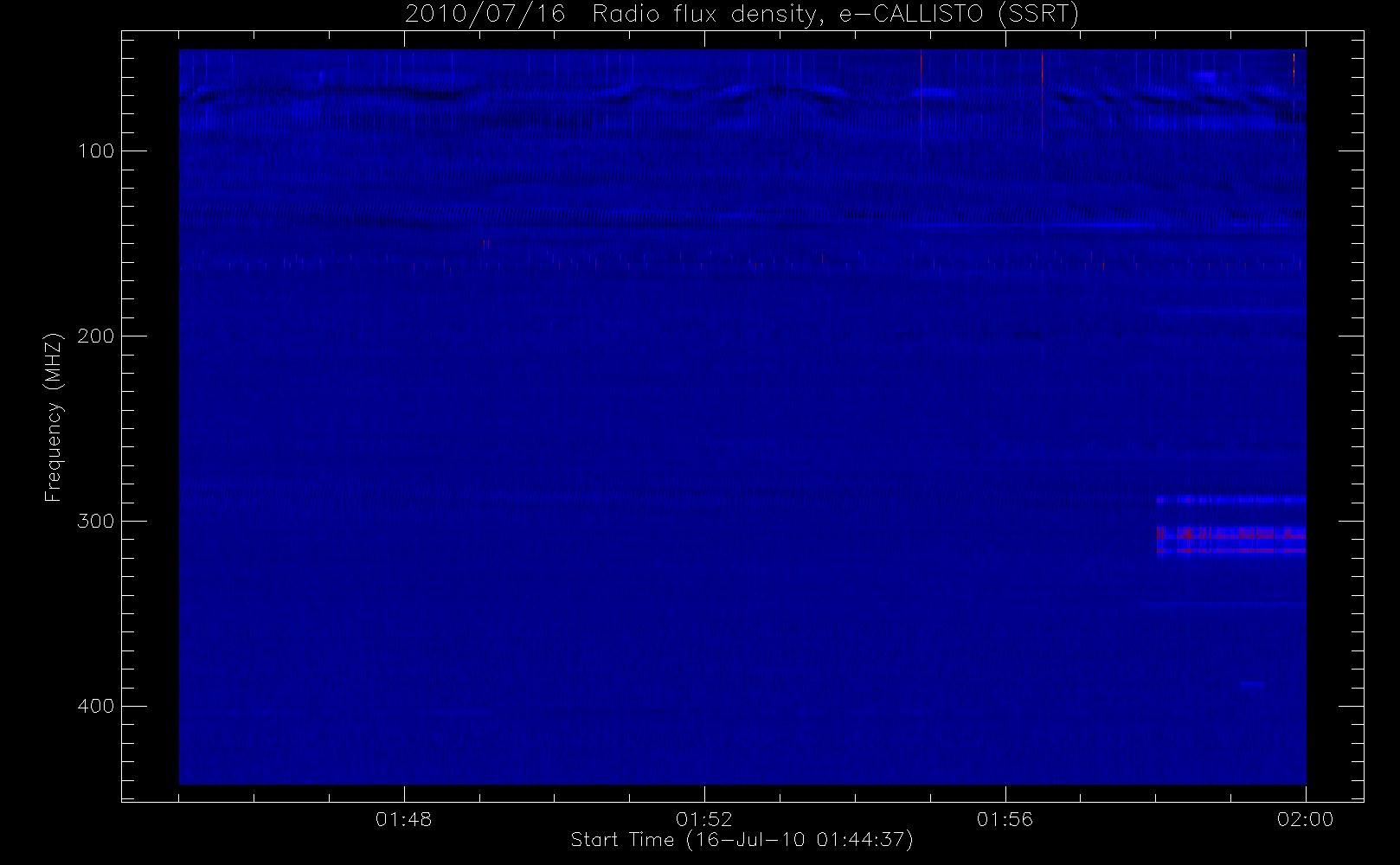Click the 200 frequency tick label

coord(95,336)
